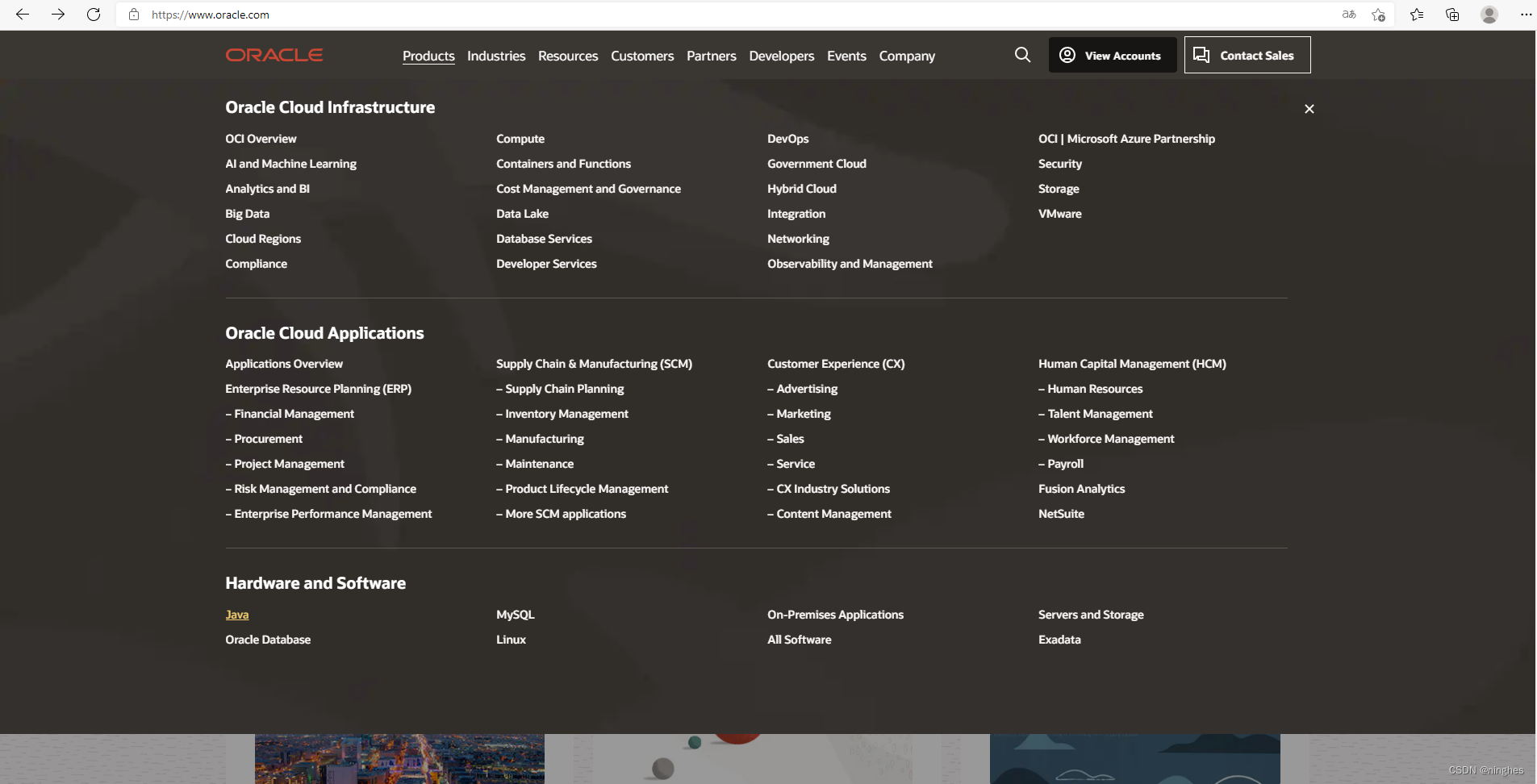Click the View Accounts button
The image size is (1537, 784).
pyautogui.click(x=1113, y=55)
